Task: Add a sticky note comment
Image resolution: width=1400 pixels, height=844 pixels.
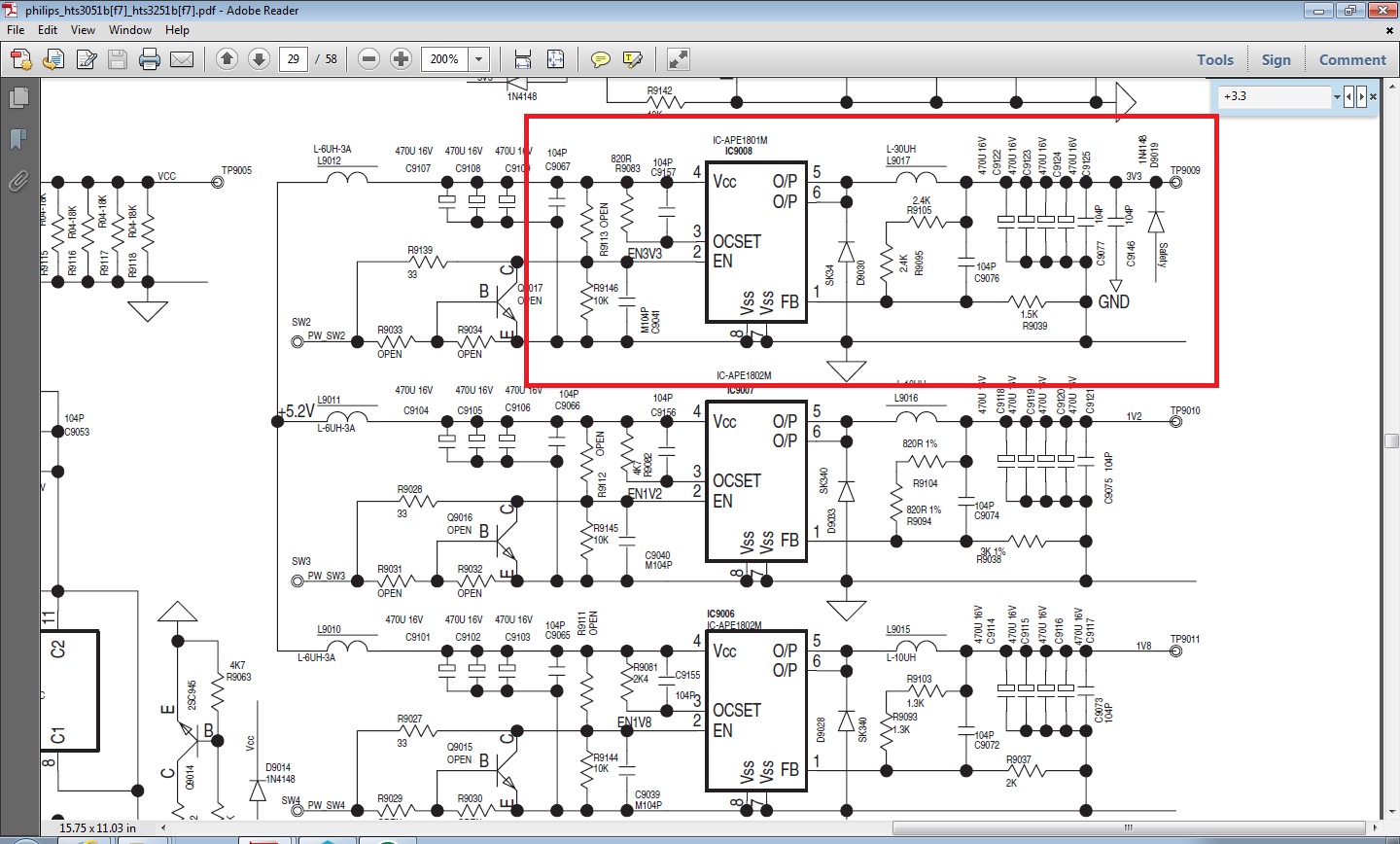Action: 601,59
